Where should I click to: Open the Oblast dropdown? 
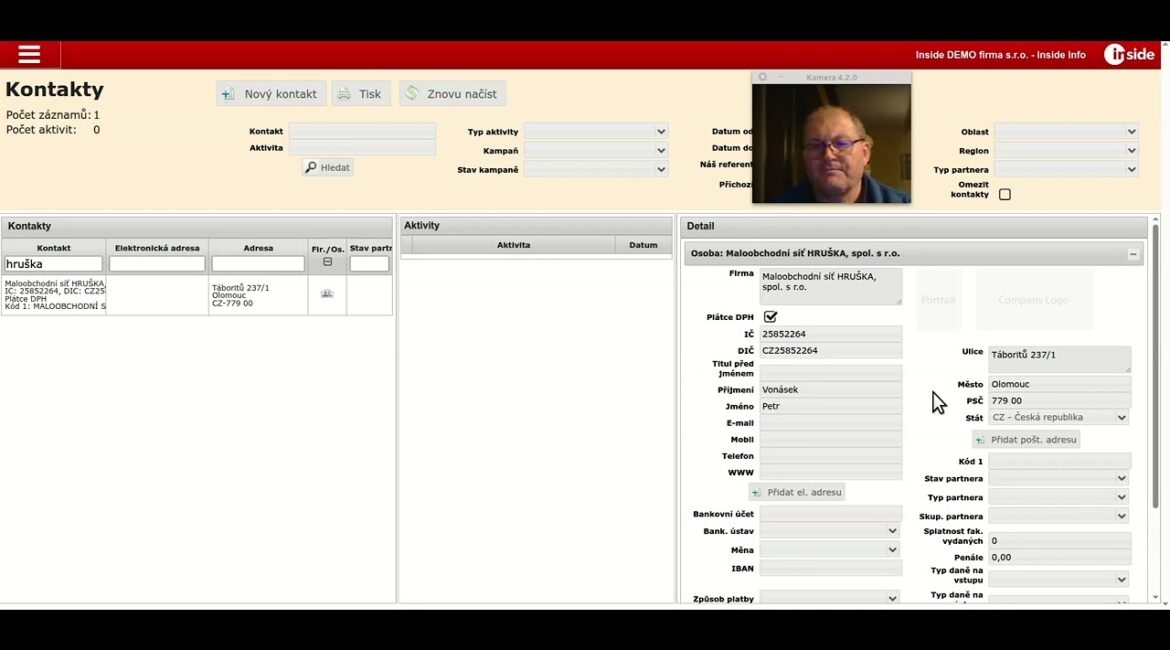[x=1066, y=131]
